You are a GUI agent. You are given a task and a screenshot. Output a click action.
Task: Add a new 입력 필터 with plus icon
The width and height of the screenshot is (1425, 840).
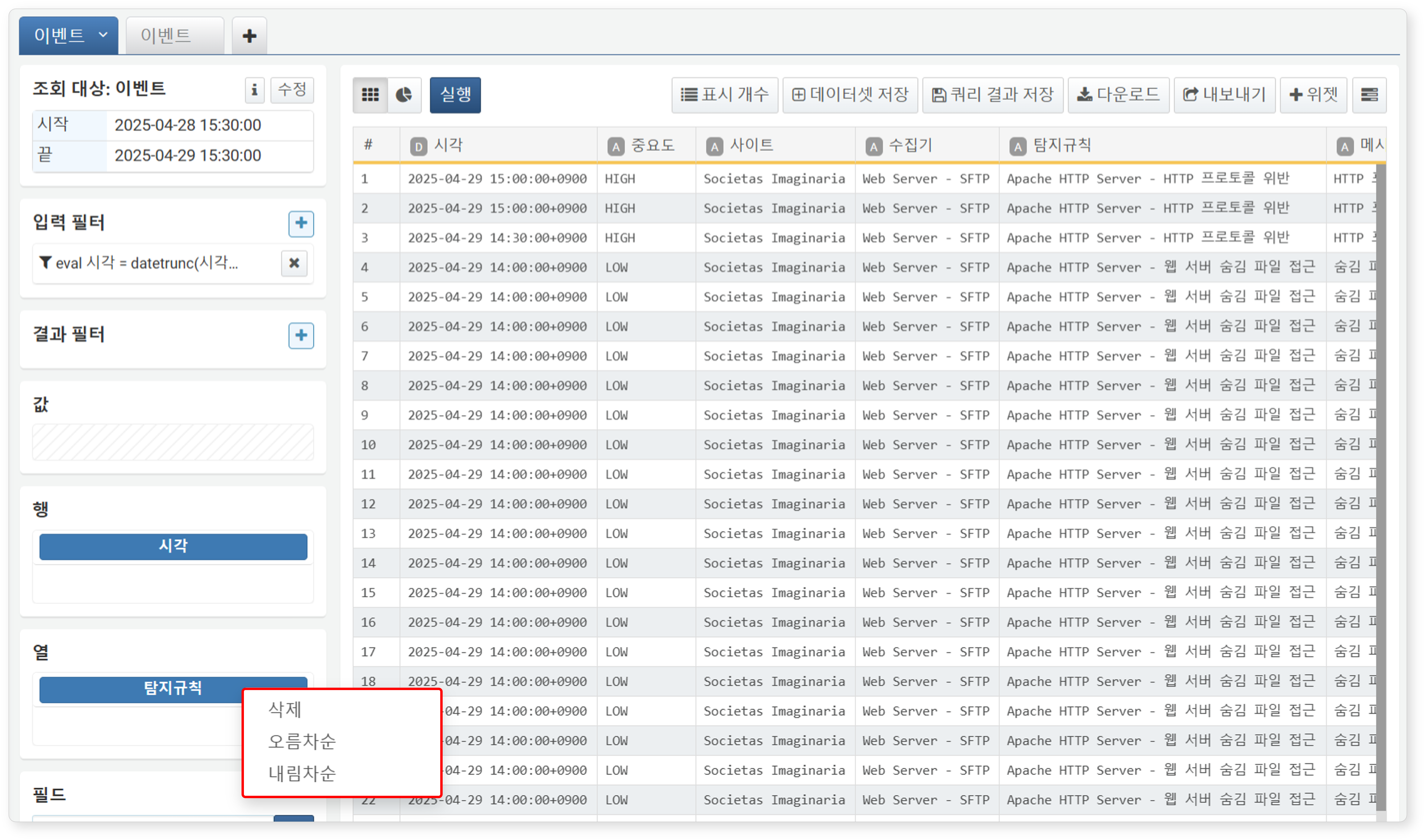coord(301,224)
